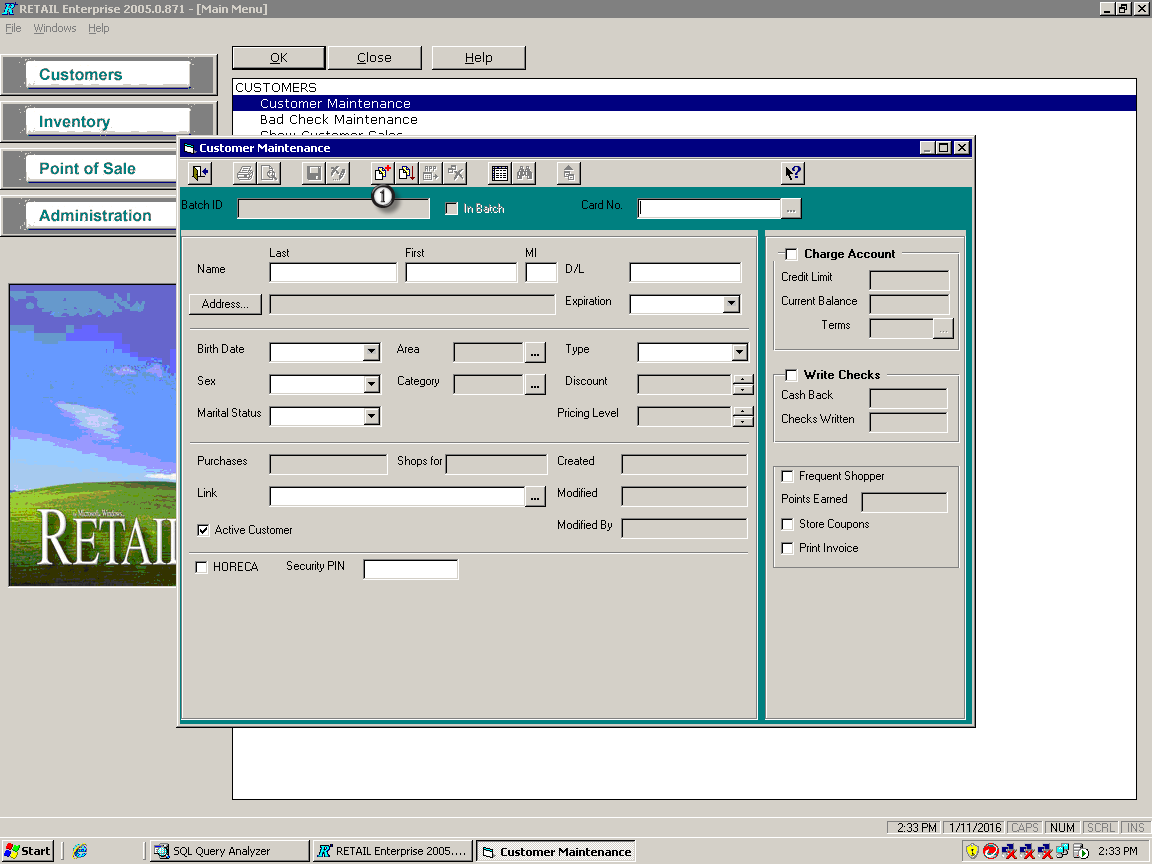Select Customer Maintenance list item
Screen dimensions: 1152x864
tap(684, 104)
